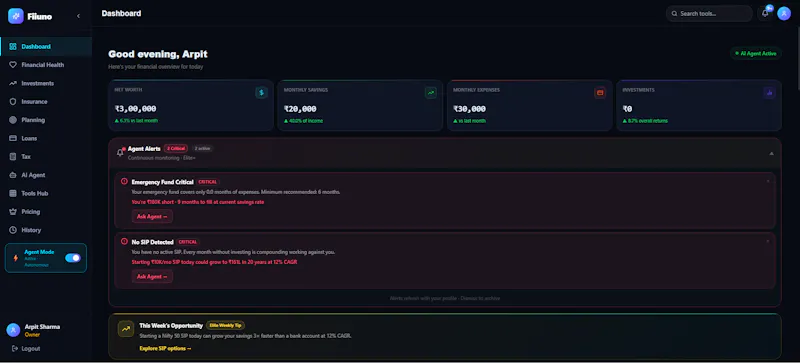Click the search magnifier icon
The image size is (800, 363).
[674, 14]
